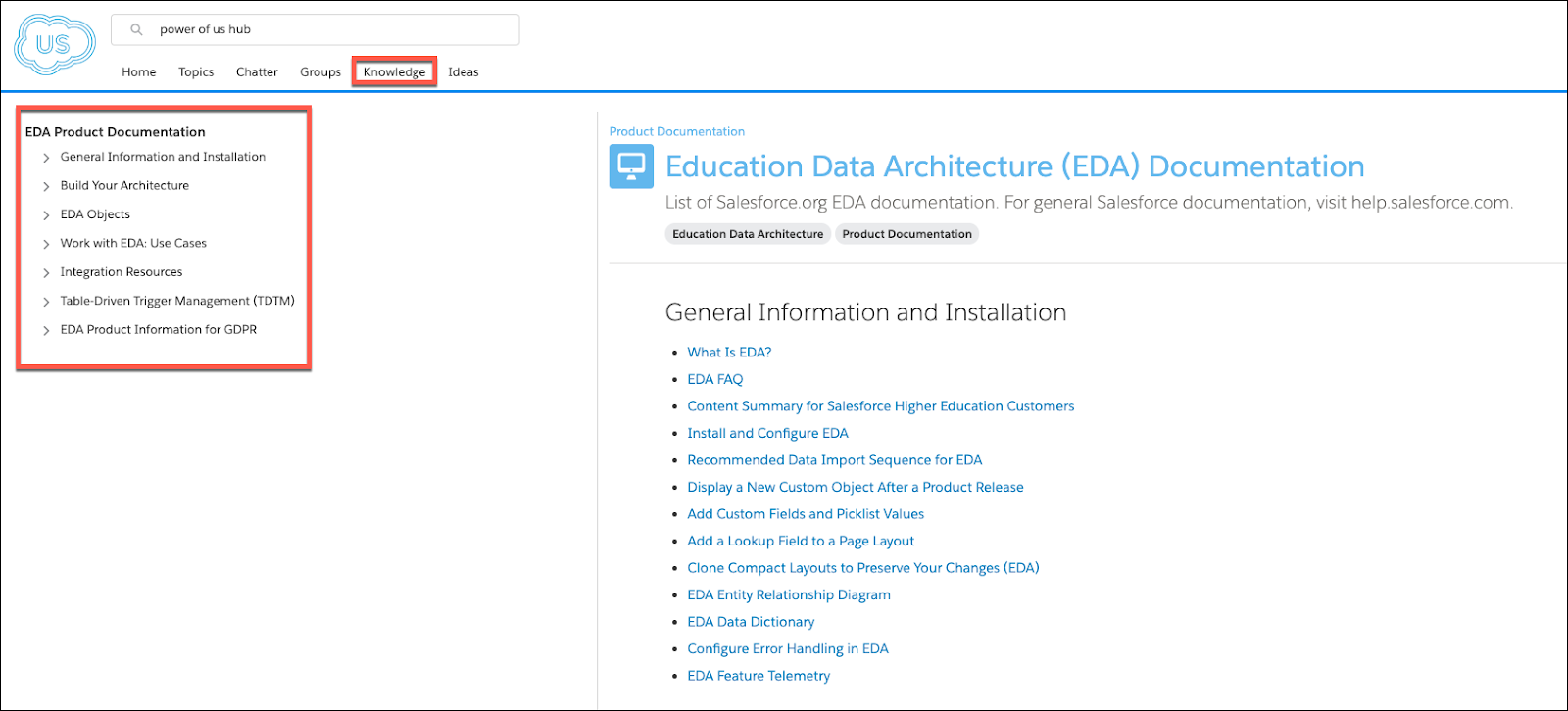Click the EDA Documentation monitor icon
1568x711 pixels.
point(631,166)
